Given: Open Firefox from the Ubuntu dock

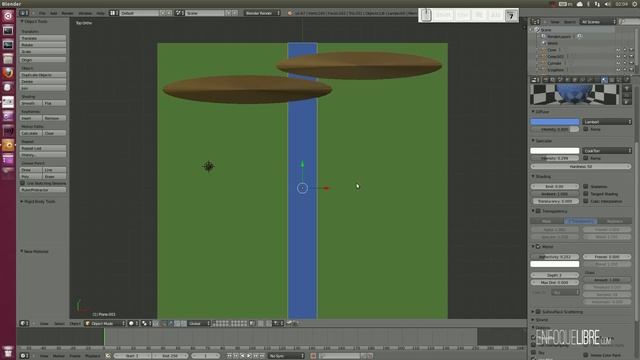Looking at the screenshot, I should click(8, 73).
